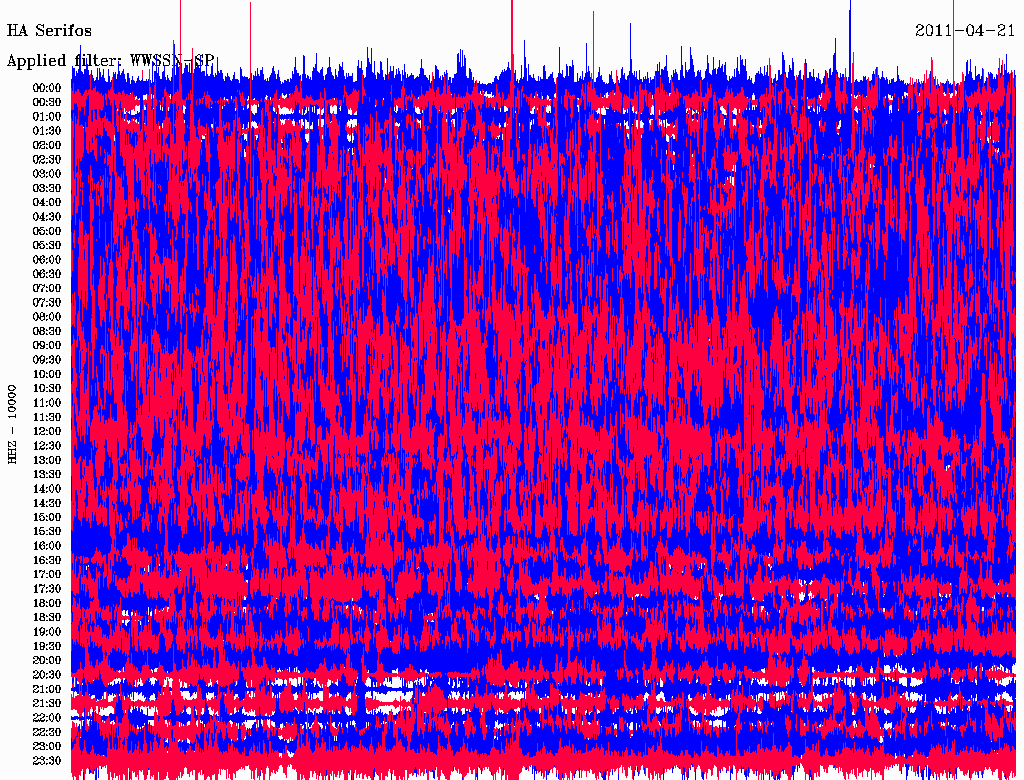Select the 17:30 time label
The width and height of the screenshot is (1024, 780).
pos(47,589)
